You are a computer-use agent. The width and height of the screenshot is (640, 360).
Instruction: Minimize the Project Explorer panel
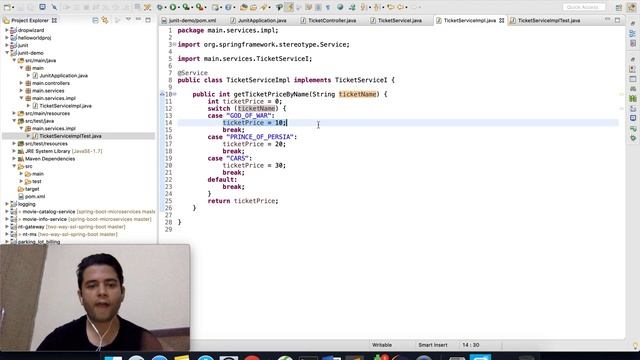[x=138, y=20]
